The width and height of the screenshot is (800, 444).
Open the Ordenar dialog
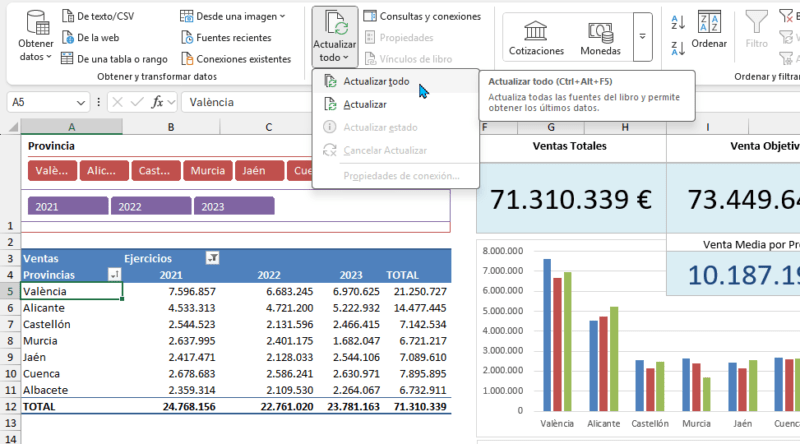[709, 30]
